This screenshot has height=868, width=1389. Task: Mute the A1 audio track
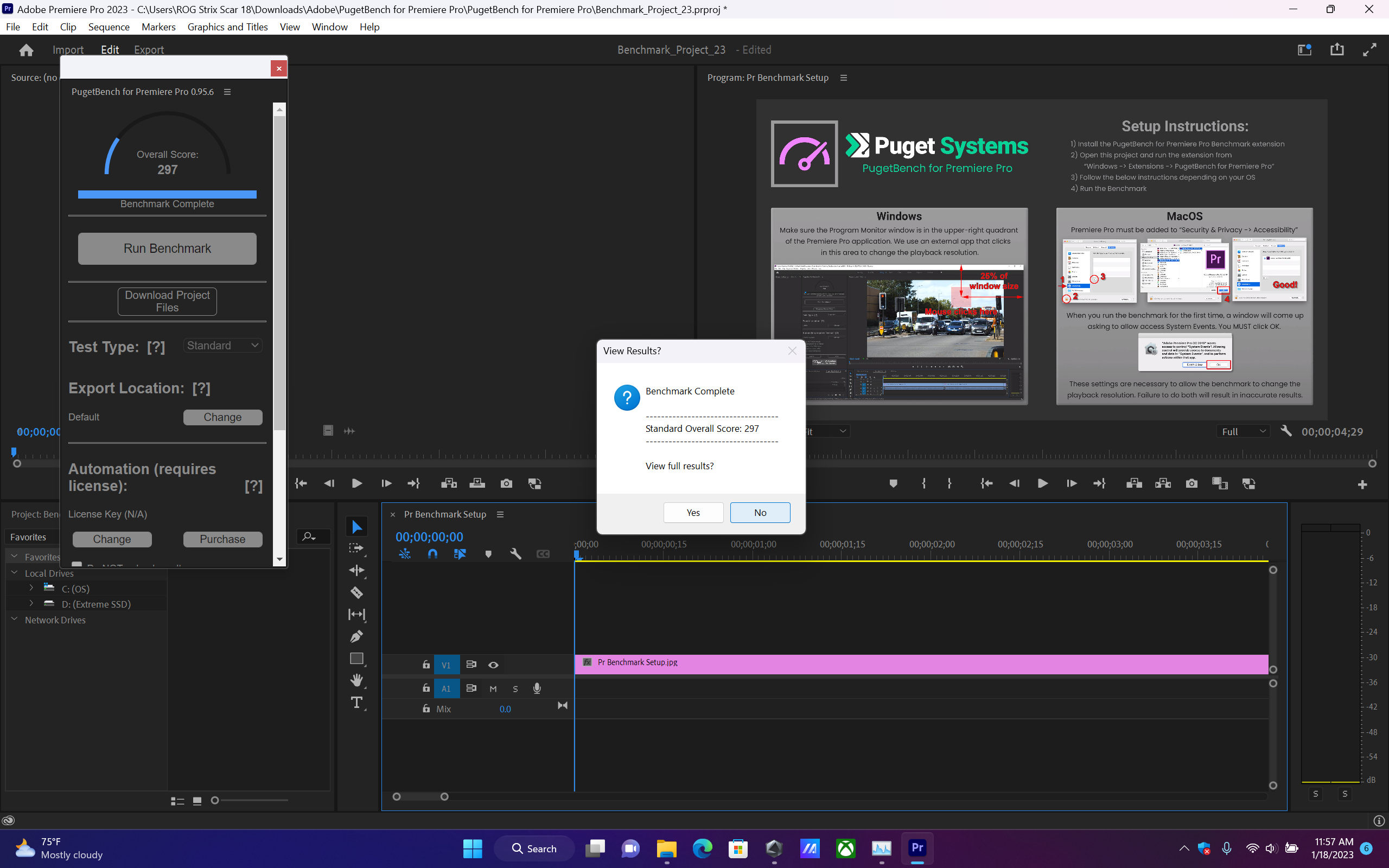point(493,688)
